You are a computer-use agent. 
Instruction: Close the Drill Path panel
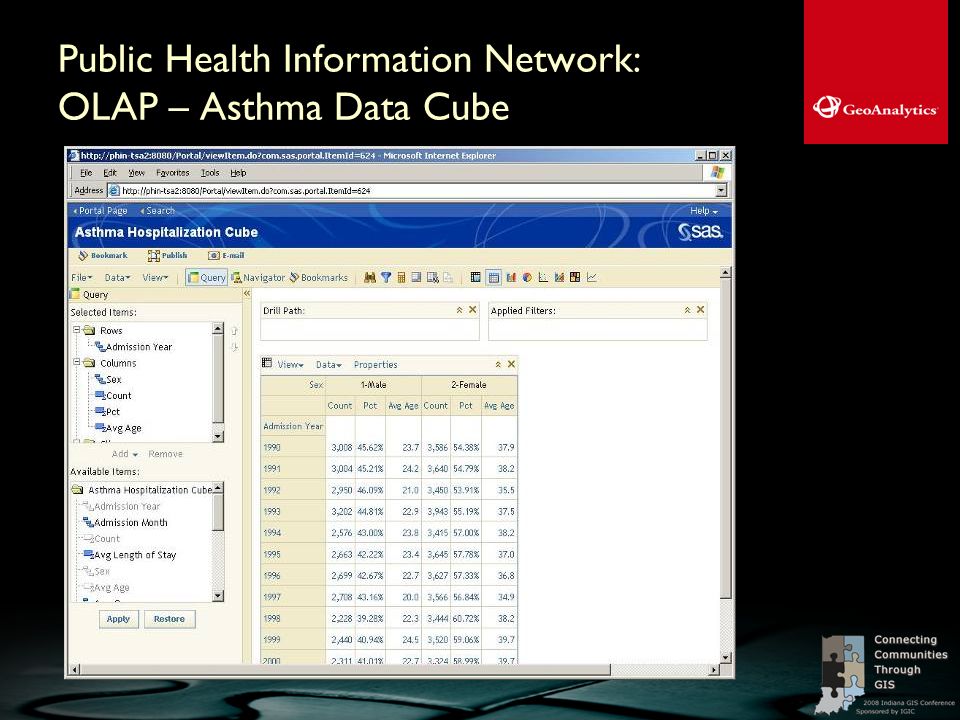coord(473,310)
